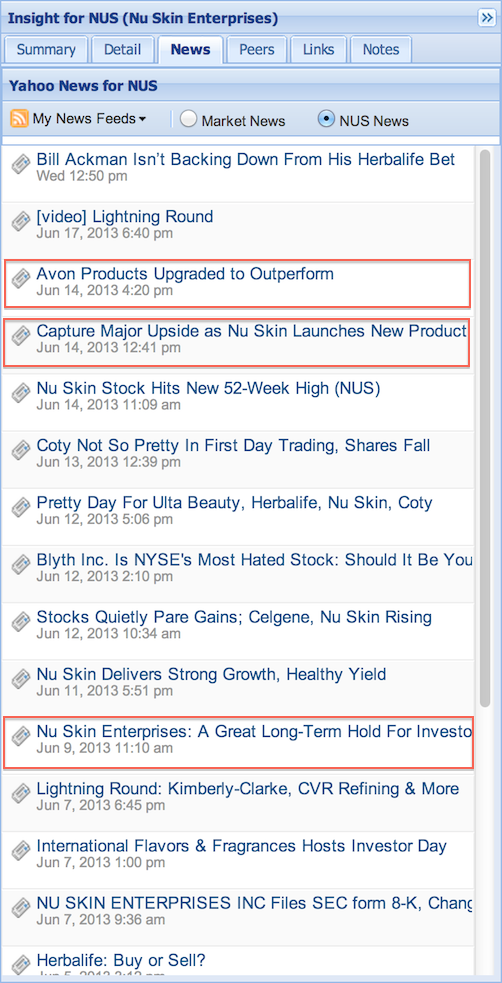
Task: Click the Jun 14, 2013 12:41 pm timestamp
Action: click(108, 347)
